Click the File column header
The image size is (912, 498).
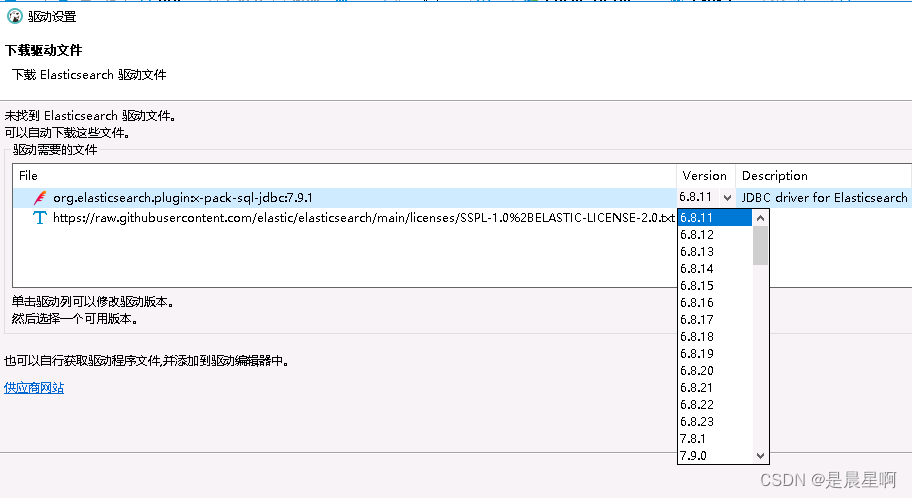(x=344, y=176)
